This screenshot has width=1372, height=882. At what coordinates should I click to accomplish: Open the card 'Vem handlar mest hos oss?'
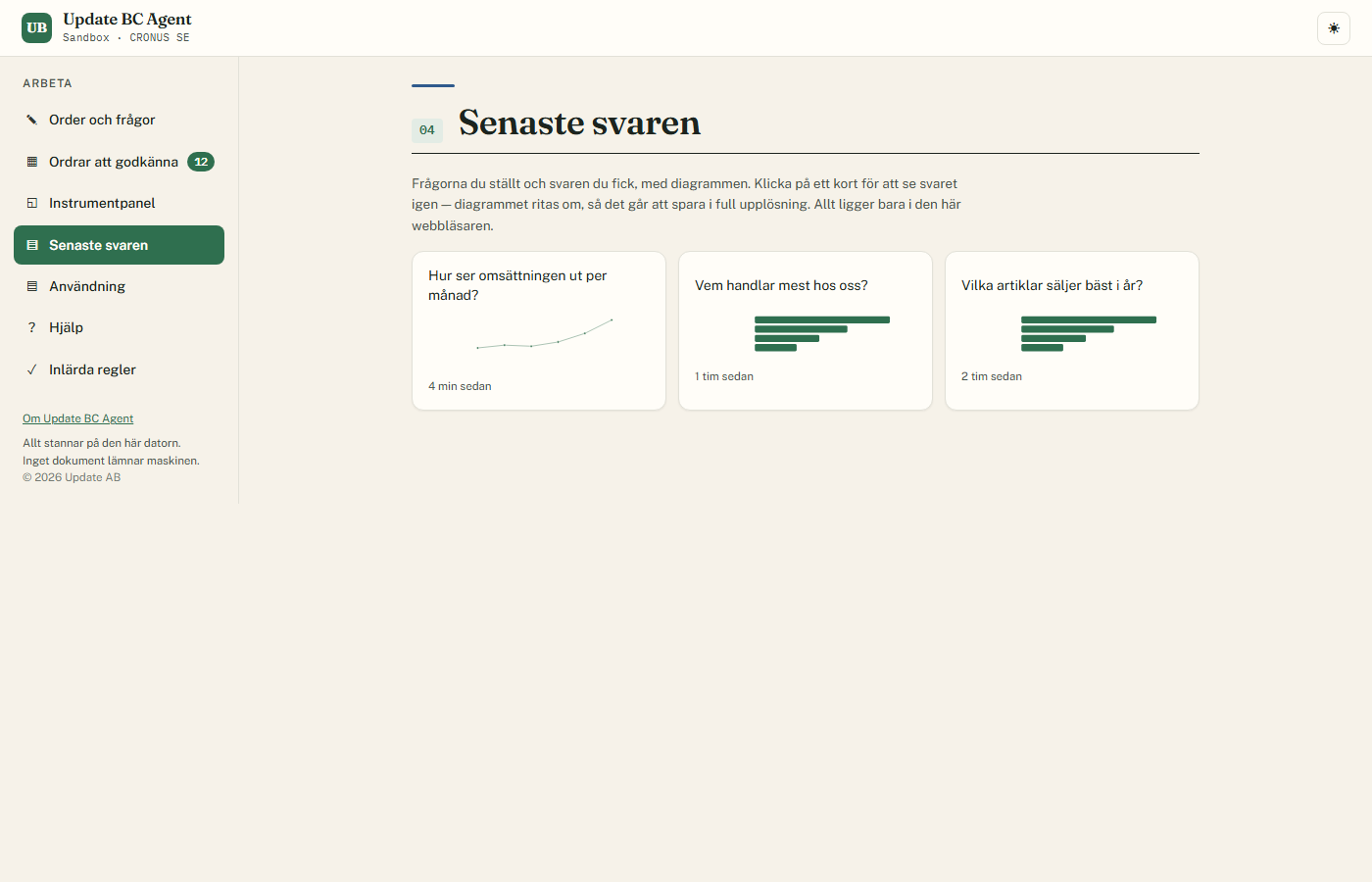click(x=806, y=331)
